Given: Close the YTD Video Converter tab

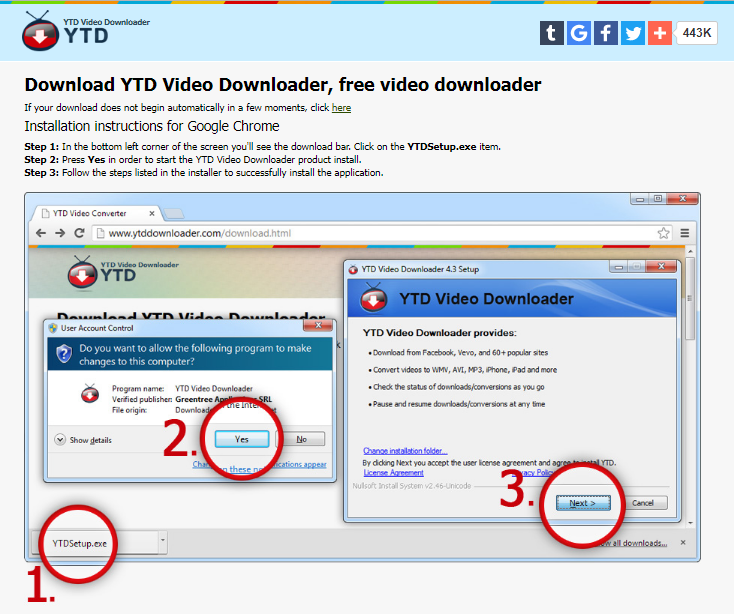Looking at the screenshot, I should (x=152, y=213).
